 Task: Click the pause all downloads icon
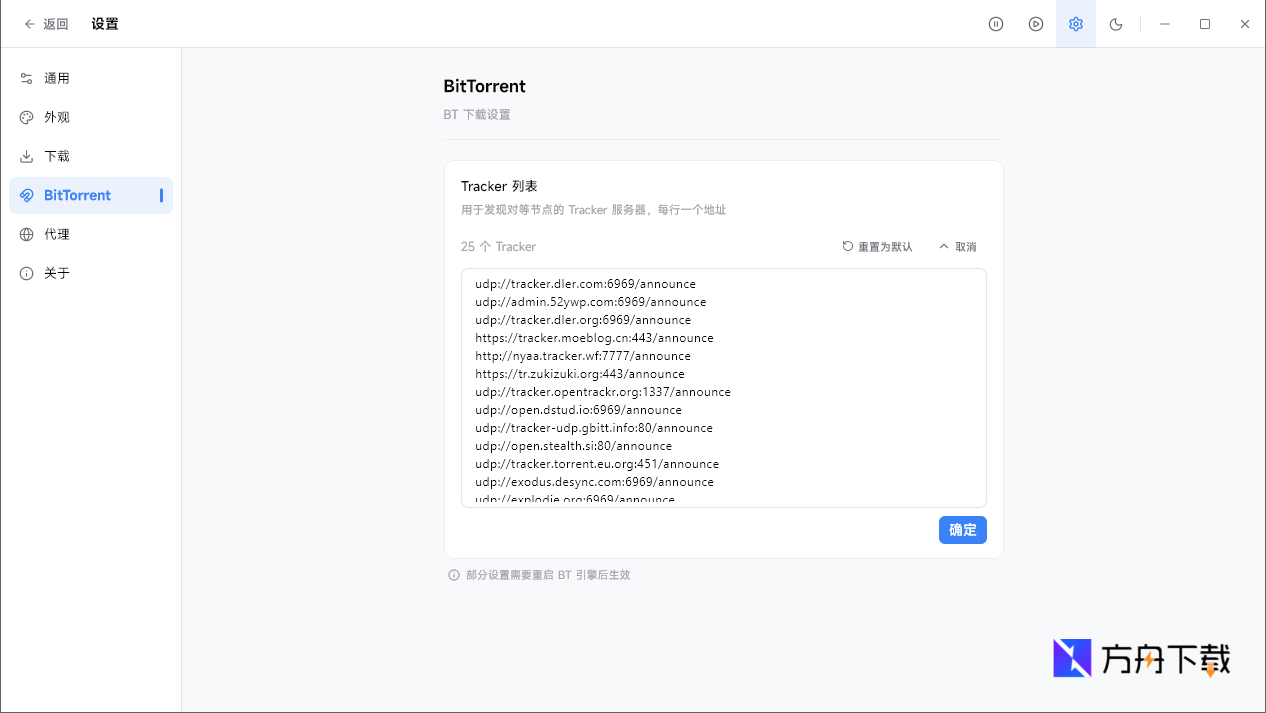coord(996,24)
